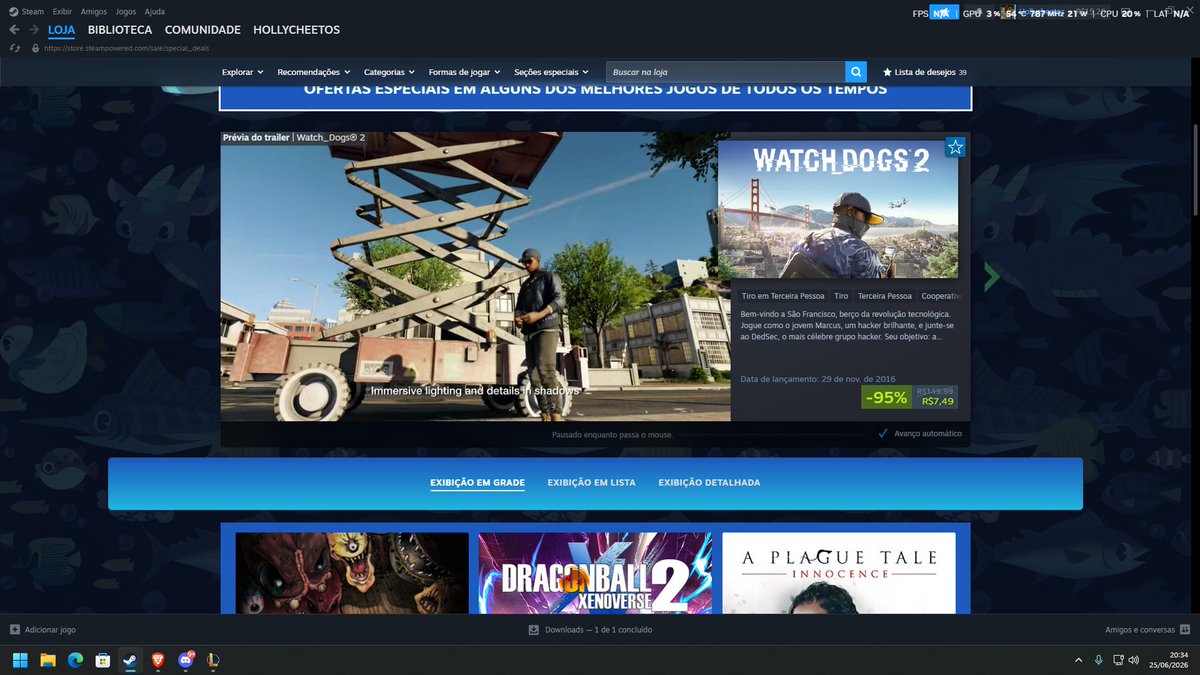Launch Microsoft Edge from the taskbar
1200x675 pixels.
pos(75,660)
